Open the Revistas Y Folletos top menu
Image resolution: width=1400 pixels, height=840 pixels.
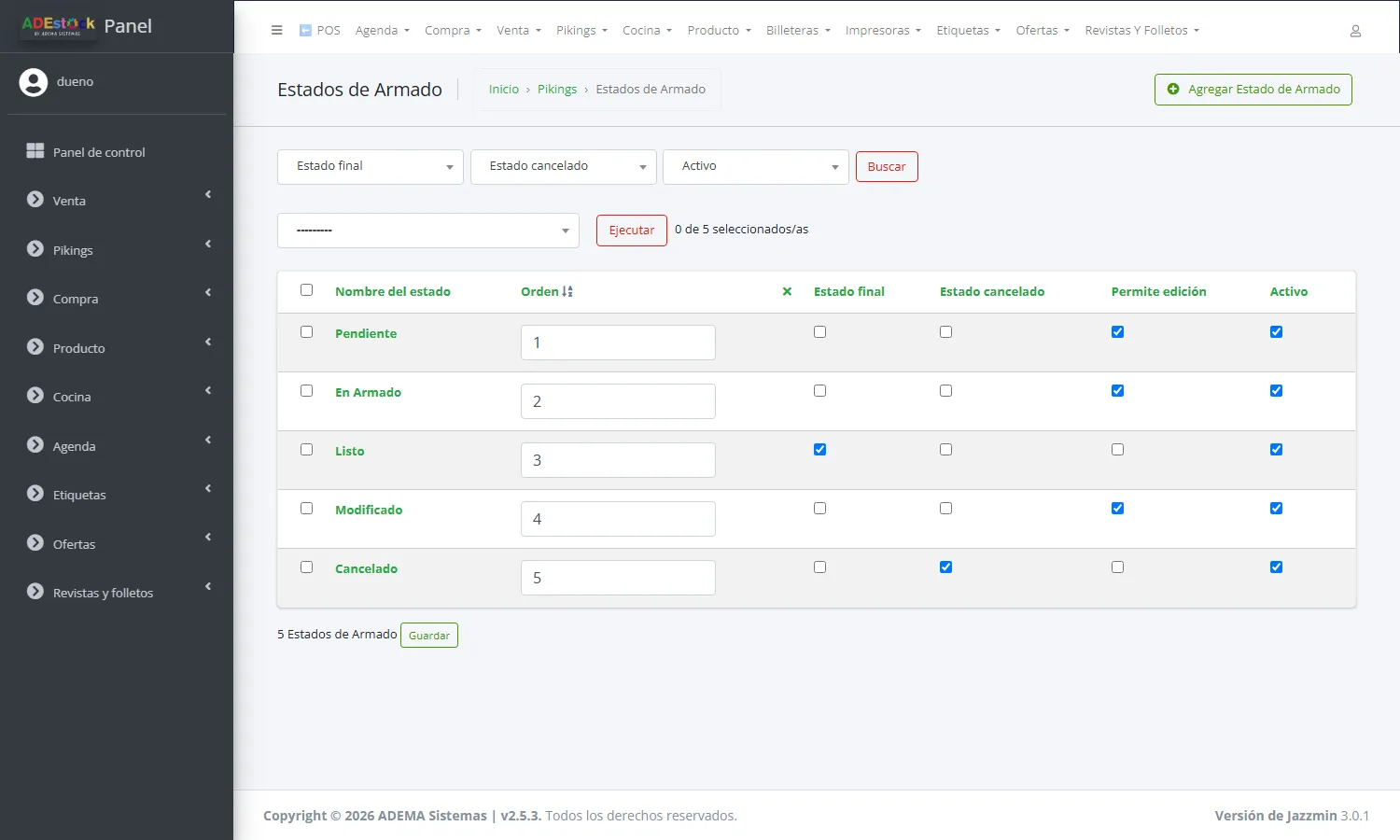1141,31
